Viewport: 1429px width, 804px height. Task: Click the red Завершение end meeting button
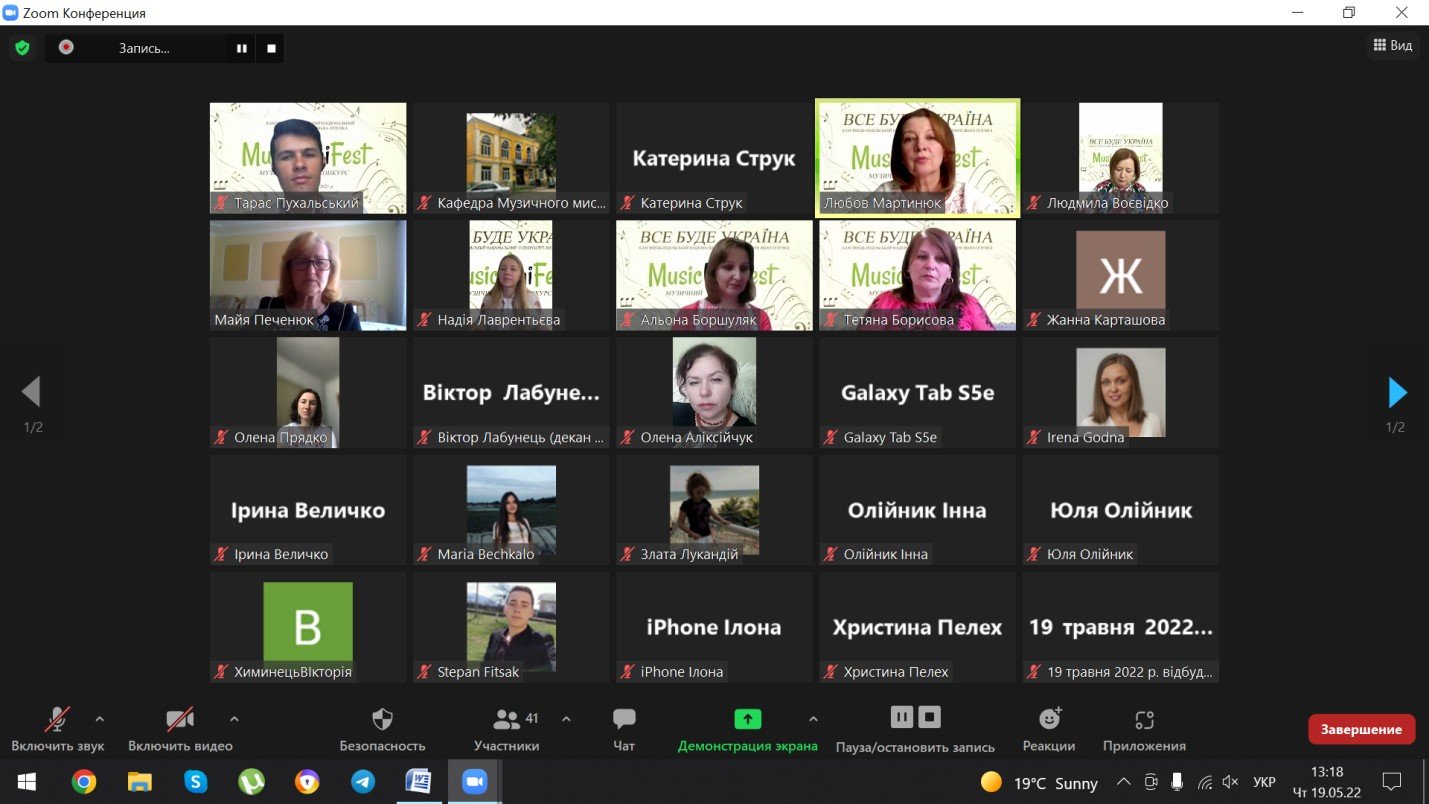point(1361,729)
